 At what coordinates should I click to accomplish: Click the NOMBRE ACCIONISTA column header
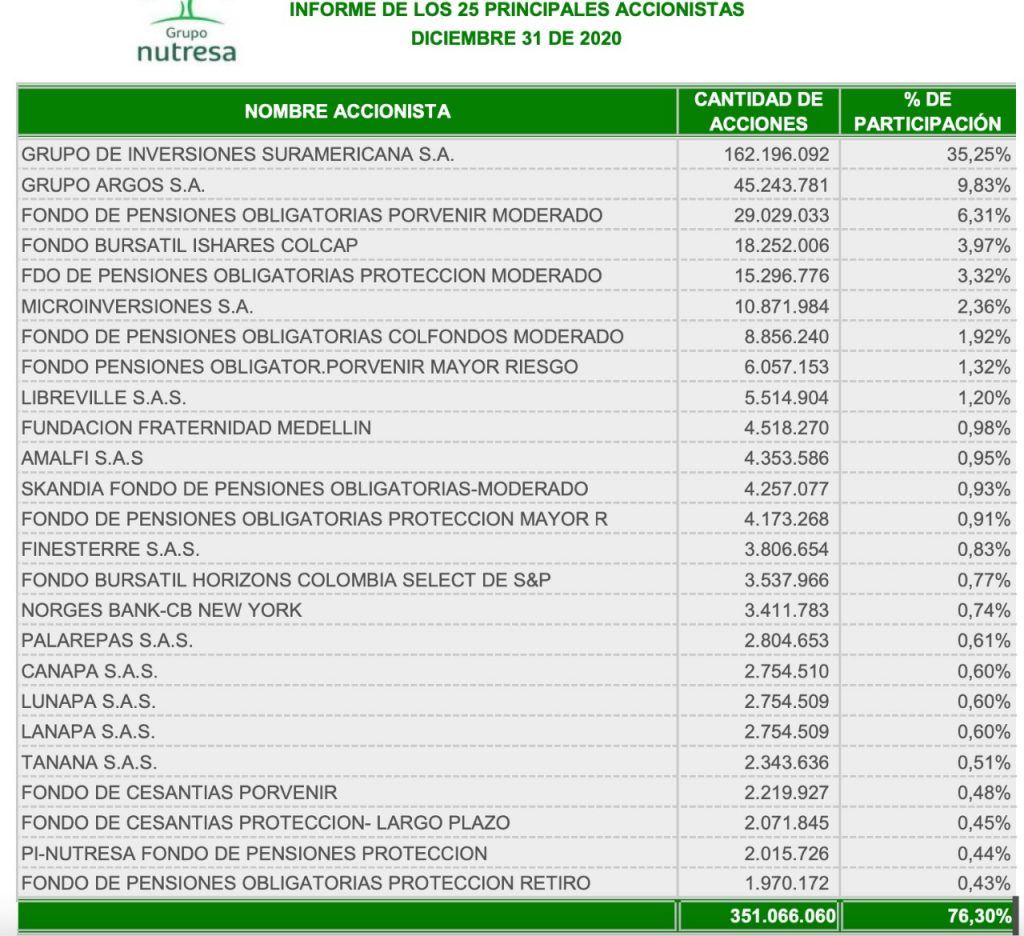(x=347, y=111)
